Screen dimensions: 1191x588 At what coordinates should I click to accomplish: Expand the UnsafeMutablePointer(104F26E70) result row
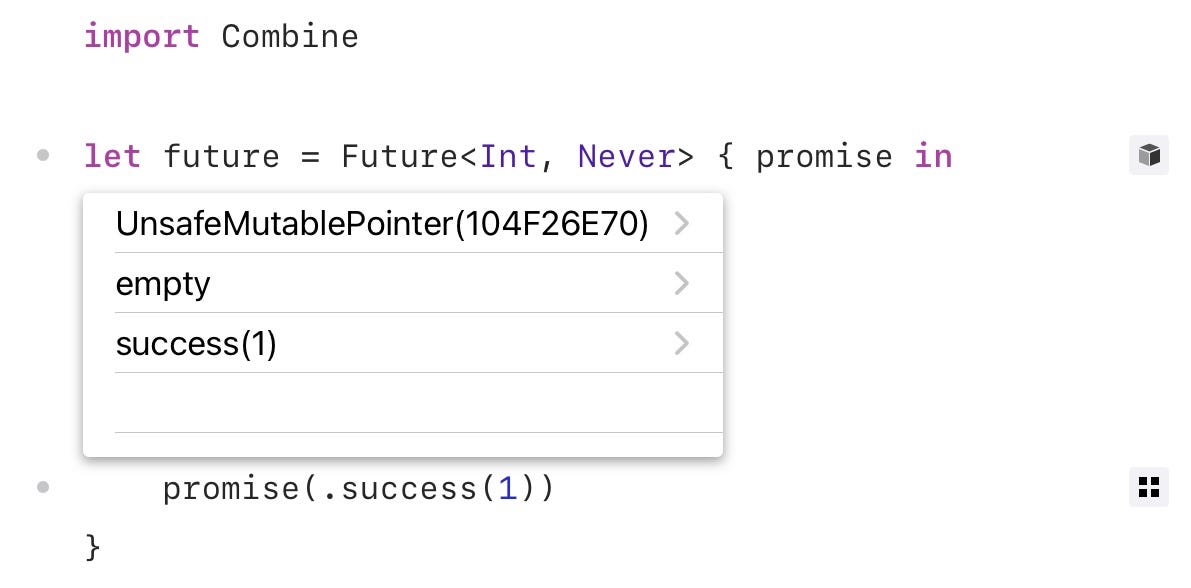pyautogui.click(x=682, y=224)
